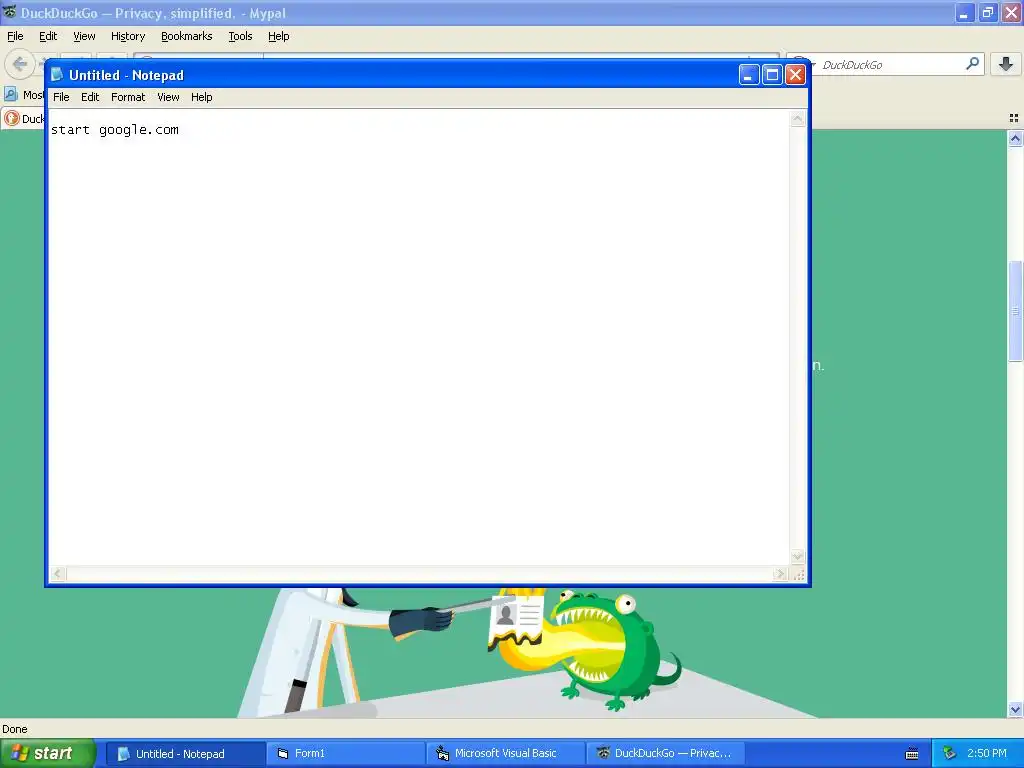Image resolution: width=1024 pixels, height=768 pixels.
Task: Open the Mypal browser's Edit menu
Action: click(48, 37)
